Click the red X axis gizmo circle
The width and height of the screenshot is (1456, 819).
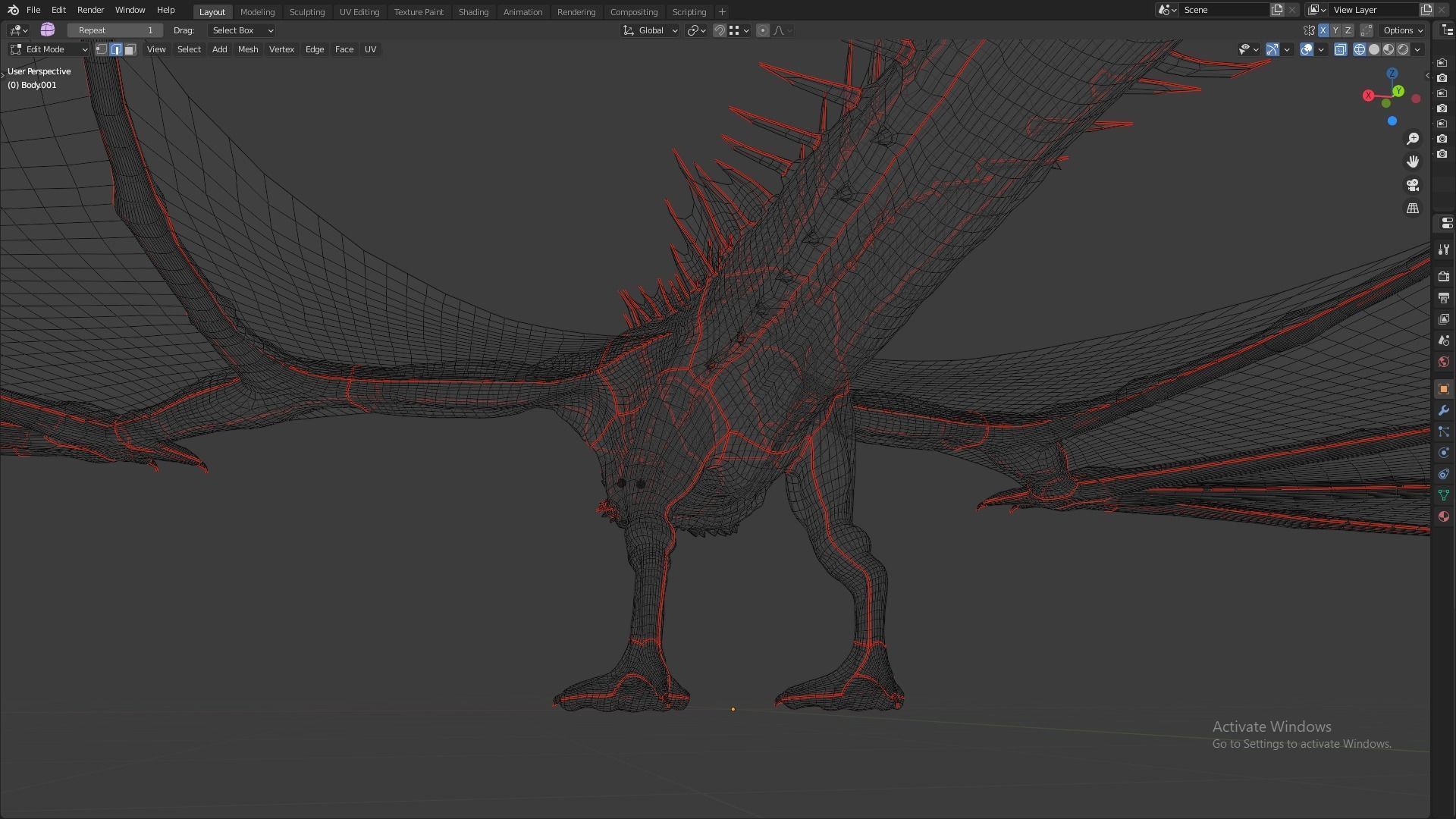(x=1368, y=96)
